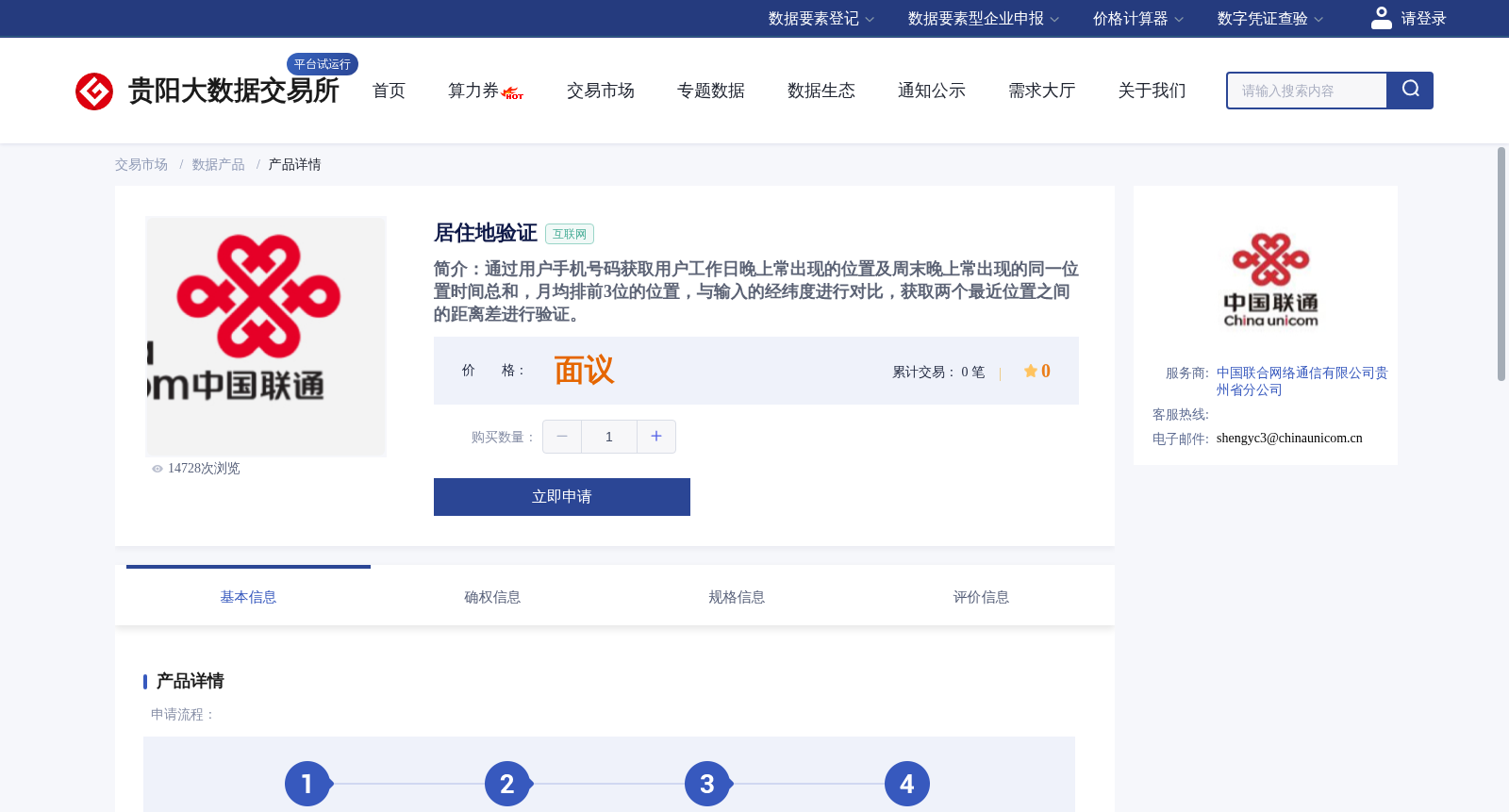The image size is (1509, 812).
Task: Open the 算力券 nav item
Action: click(473, 91)
